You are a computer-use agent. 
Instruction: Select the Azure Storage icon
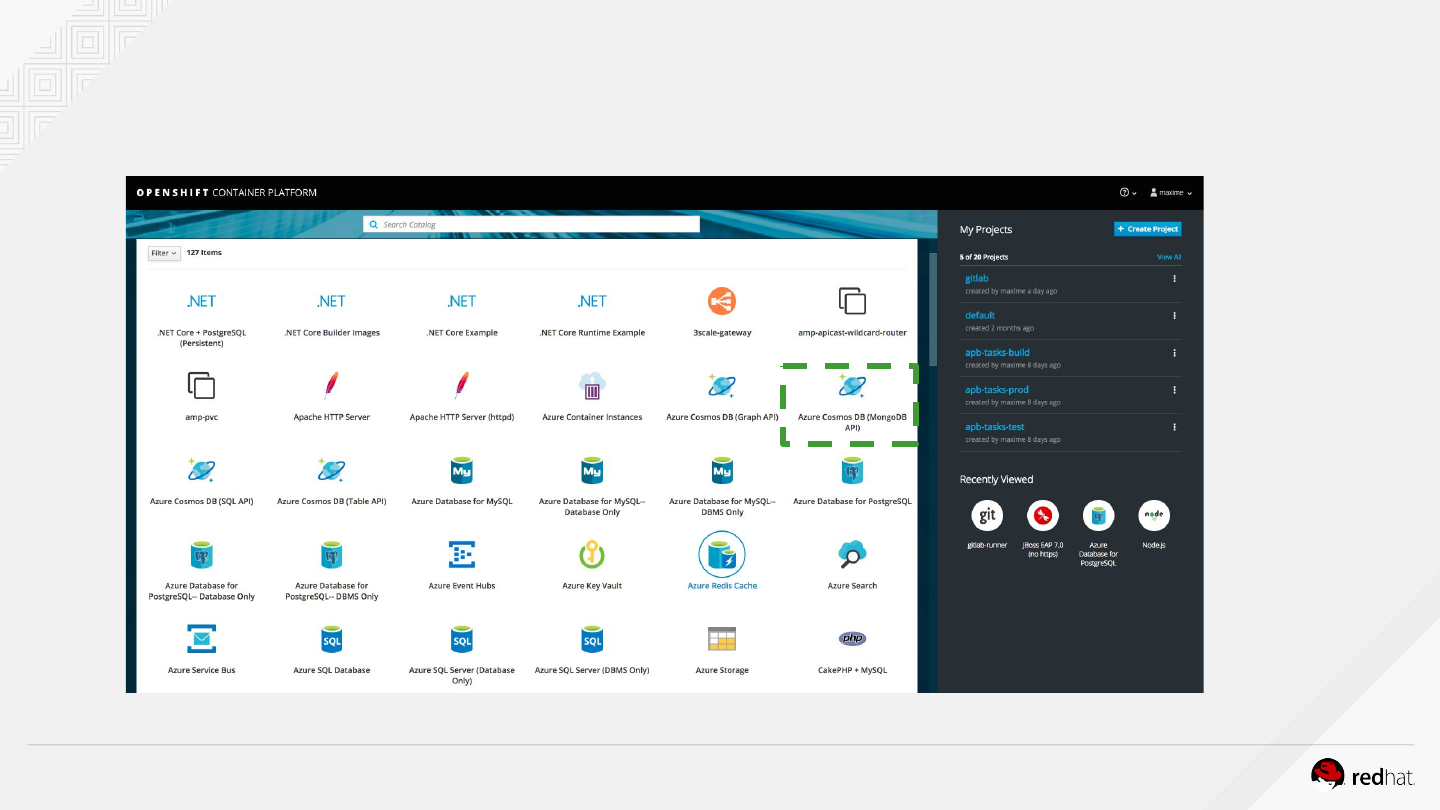coord(722,639)
